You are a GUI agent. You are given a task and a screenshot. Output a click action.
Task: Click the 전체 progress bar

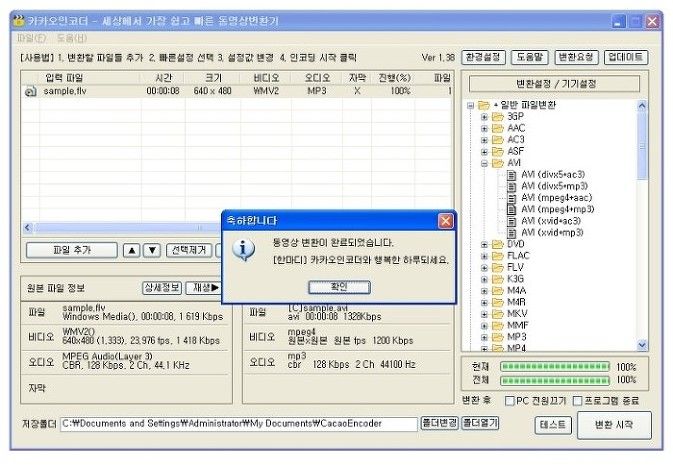point(555,380)
